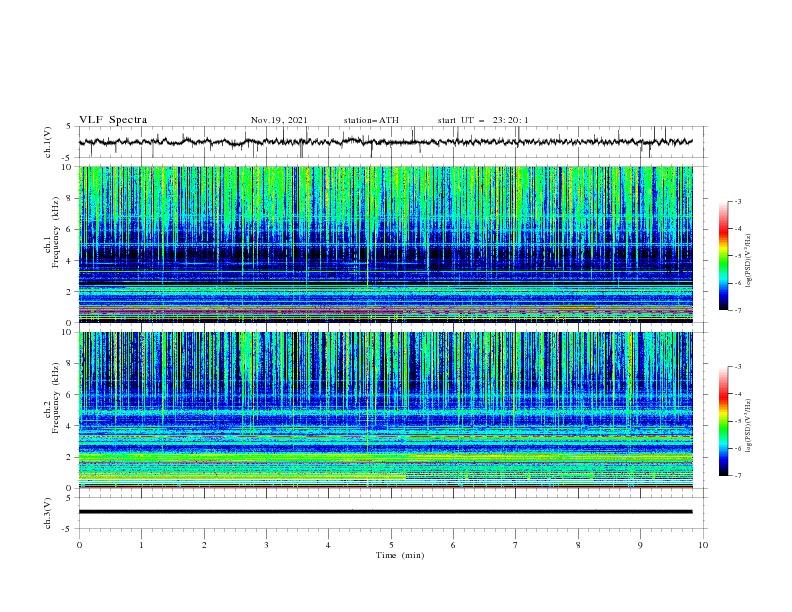
Task: Click the time axis tick label '0'
Action: 79,545
